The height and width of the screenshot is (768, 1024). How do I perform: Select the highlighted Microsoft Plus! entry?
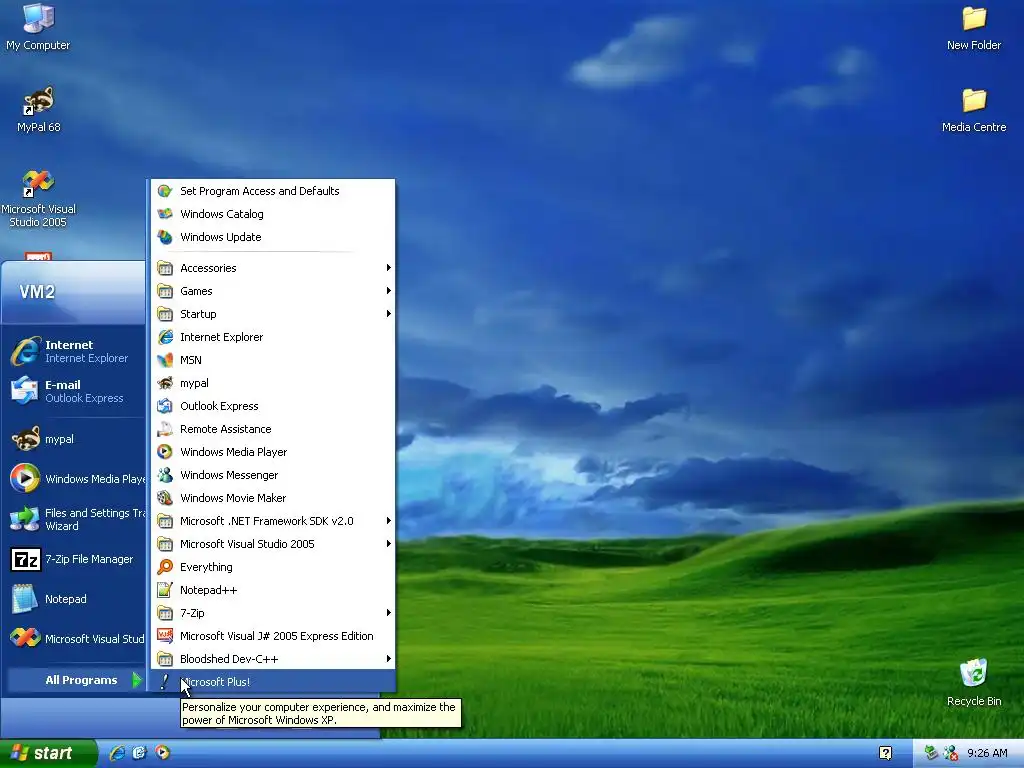[273, 682]
